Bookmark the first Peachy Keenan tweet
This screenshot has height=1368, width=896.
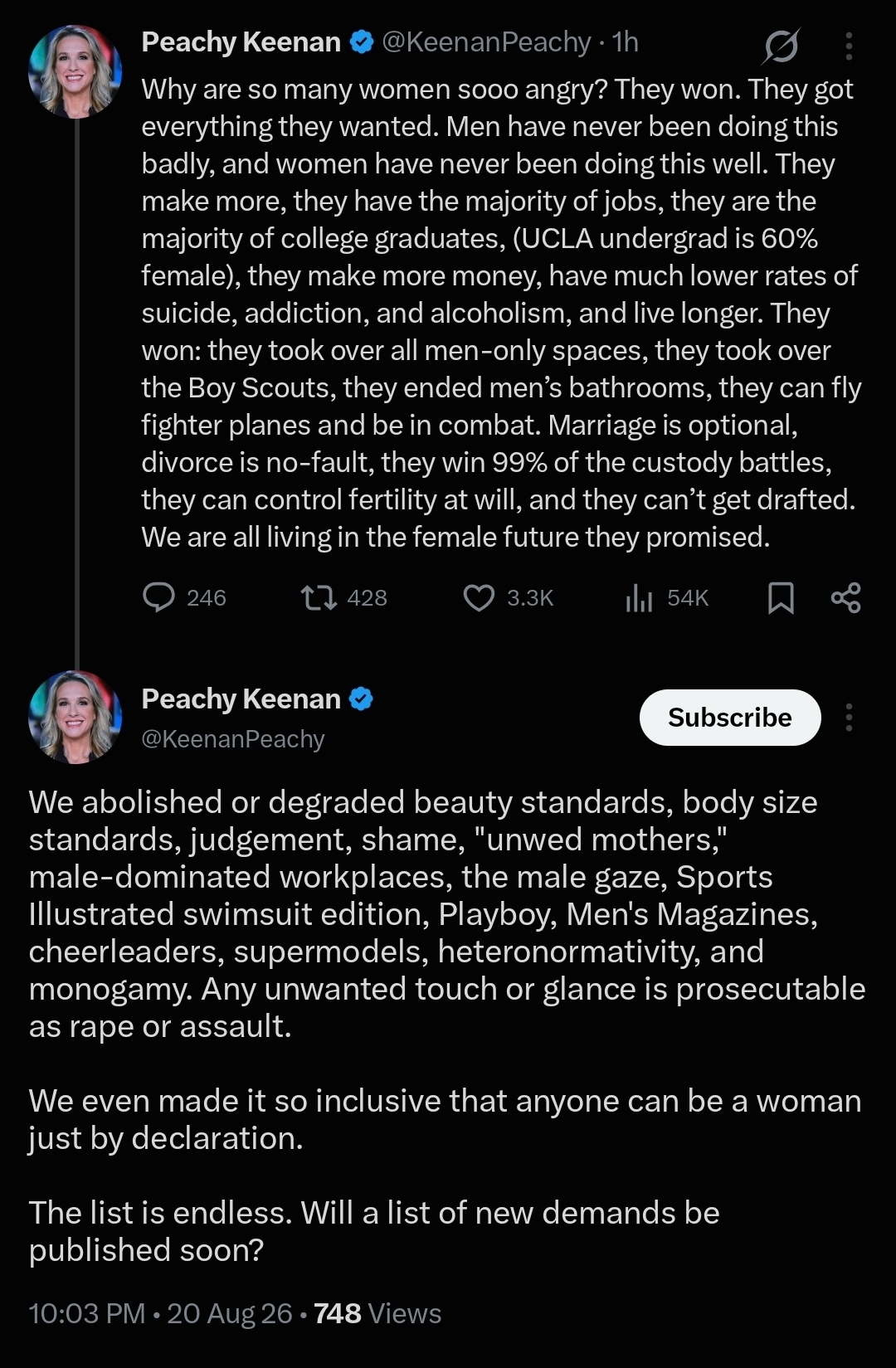point(781,597)
